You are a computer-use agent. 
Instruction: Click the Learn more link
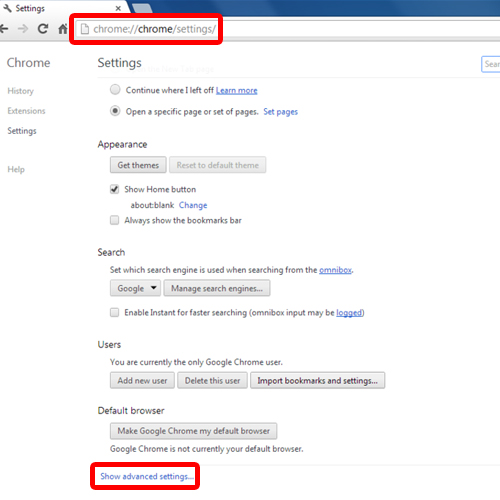click(x=237, y=90)
